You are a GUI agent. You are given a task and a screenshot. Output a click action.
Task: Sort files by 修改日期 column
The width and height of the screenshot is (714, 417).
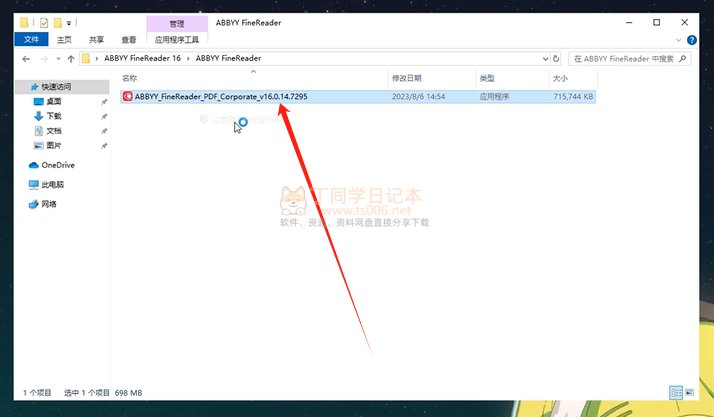pyautogui.click(x=407, y=78)
